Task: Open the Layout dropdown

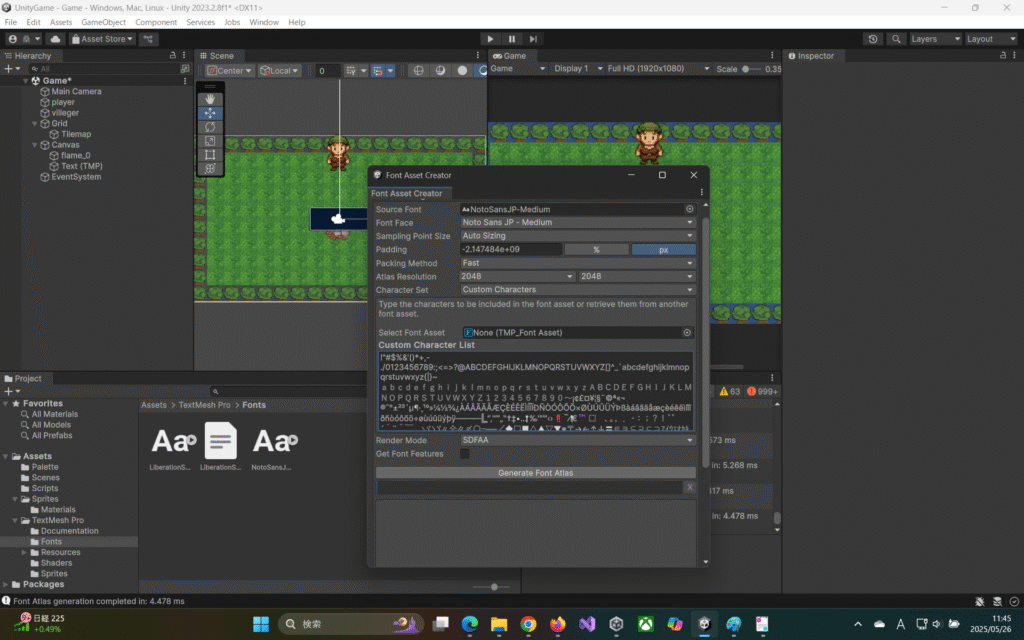Action: pyautogui.click(x=991, y=39)
